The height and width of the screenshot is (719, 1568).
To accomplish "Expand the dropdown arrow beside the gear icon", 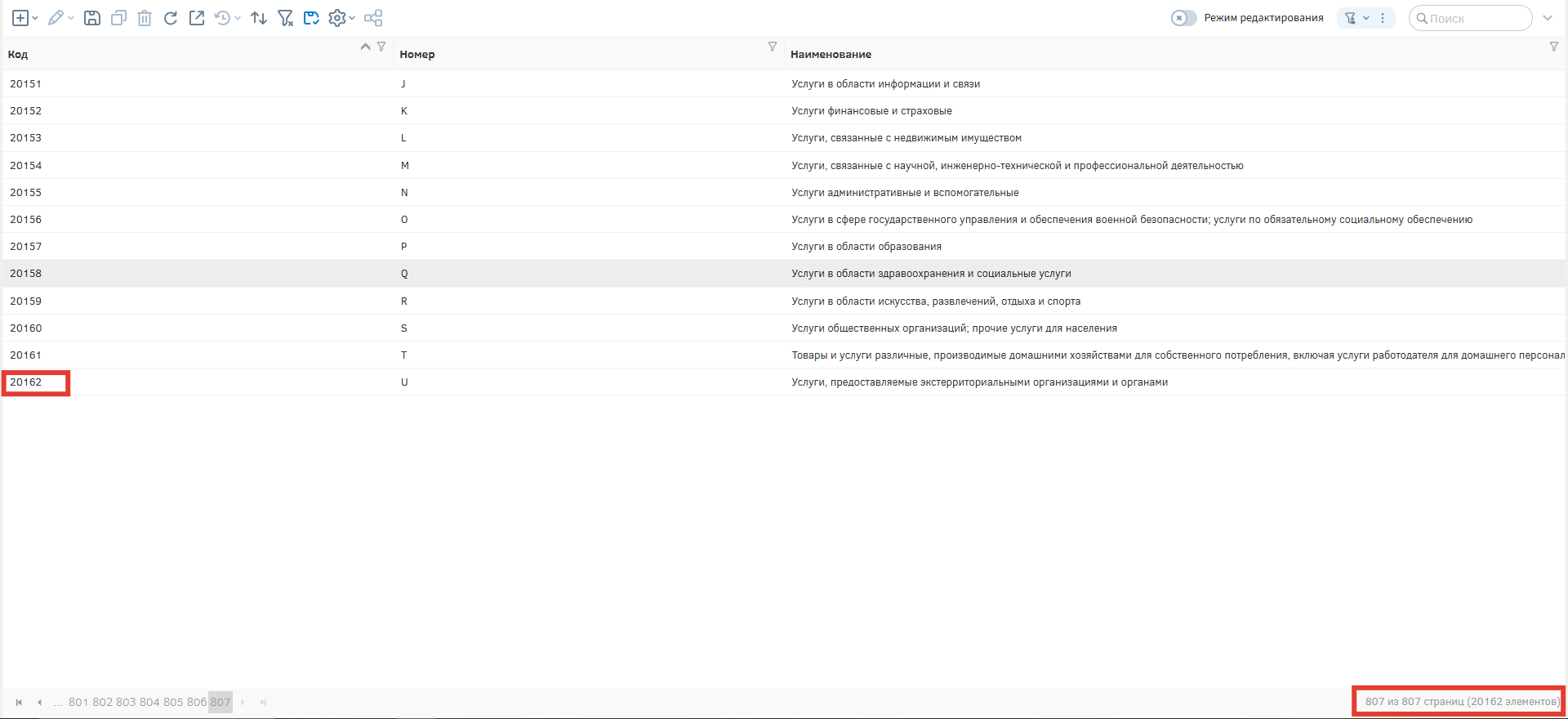I will pyautogui.click(x=352, y=18).
